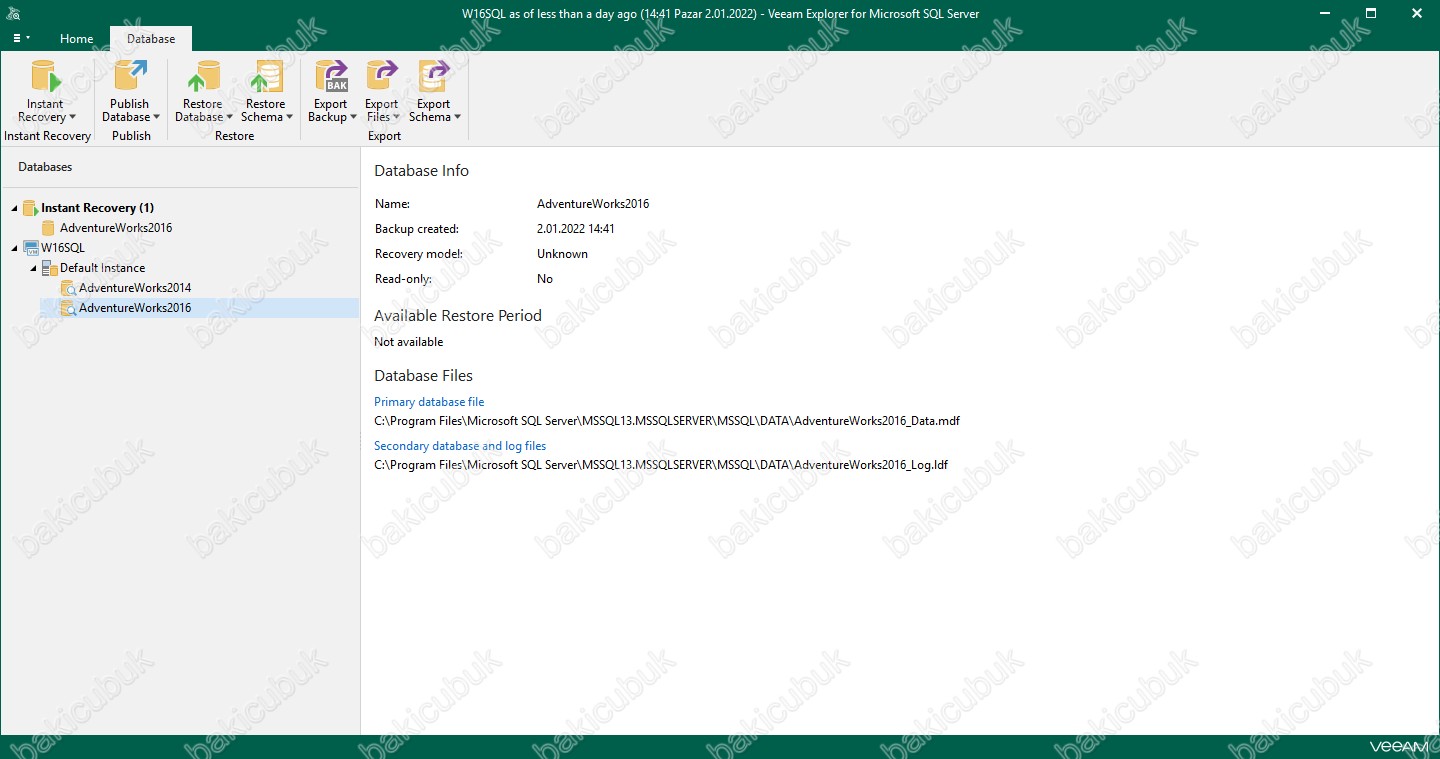Viewport: 1440px width, 759px height.
Task: Open the Export Files dropdown arrow
Action: (397, 118)
